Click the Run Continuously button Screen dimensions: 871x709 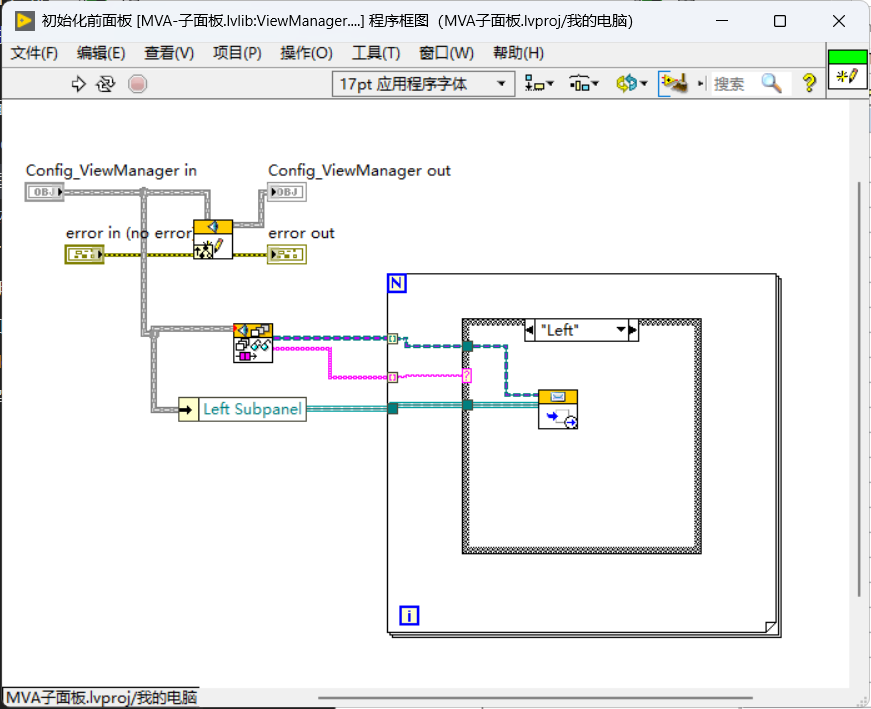[x=105, y=84]
